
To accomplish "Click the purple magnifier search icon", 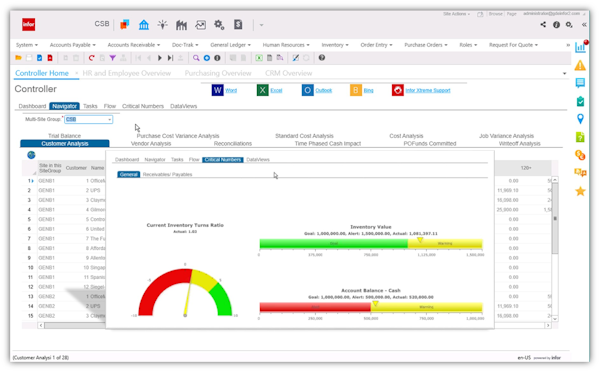I will pyautogui.click(x=196, y=58).
